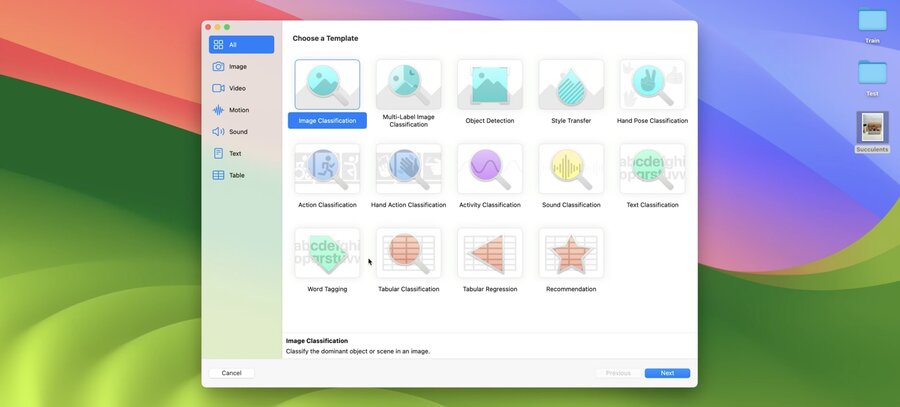This screenshot has height=407, width=900.
Task: Select the Succulents file on the desktop
Action: [x=872, y=132]
